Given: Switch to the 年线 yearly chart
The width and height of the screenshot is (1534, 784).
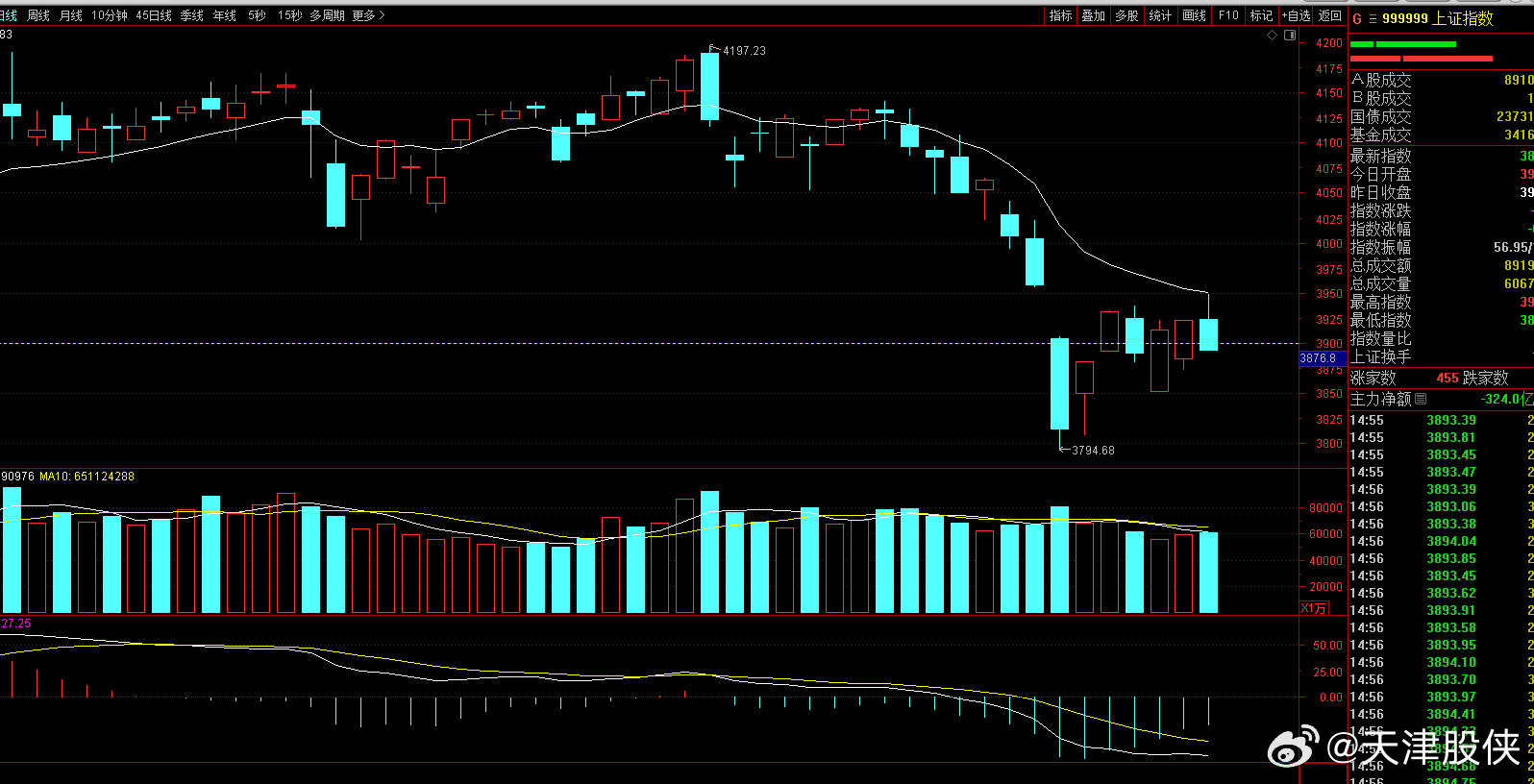Looking at the screenshot, I should click(x=225, y=15).
